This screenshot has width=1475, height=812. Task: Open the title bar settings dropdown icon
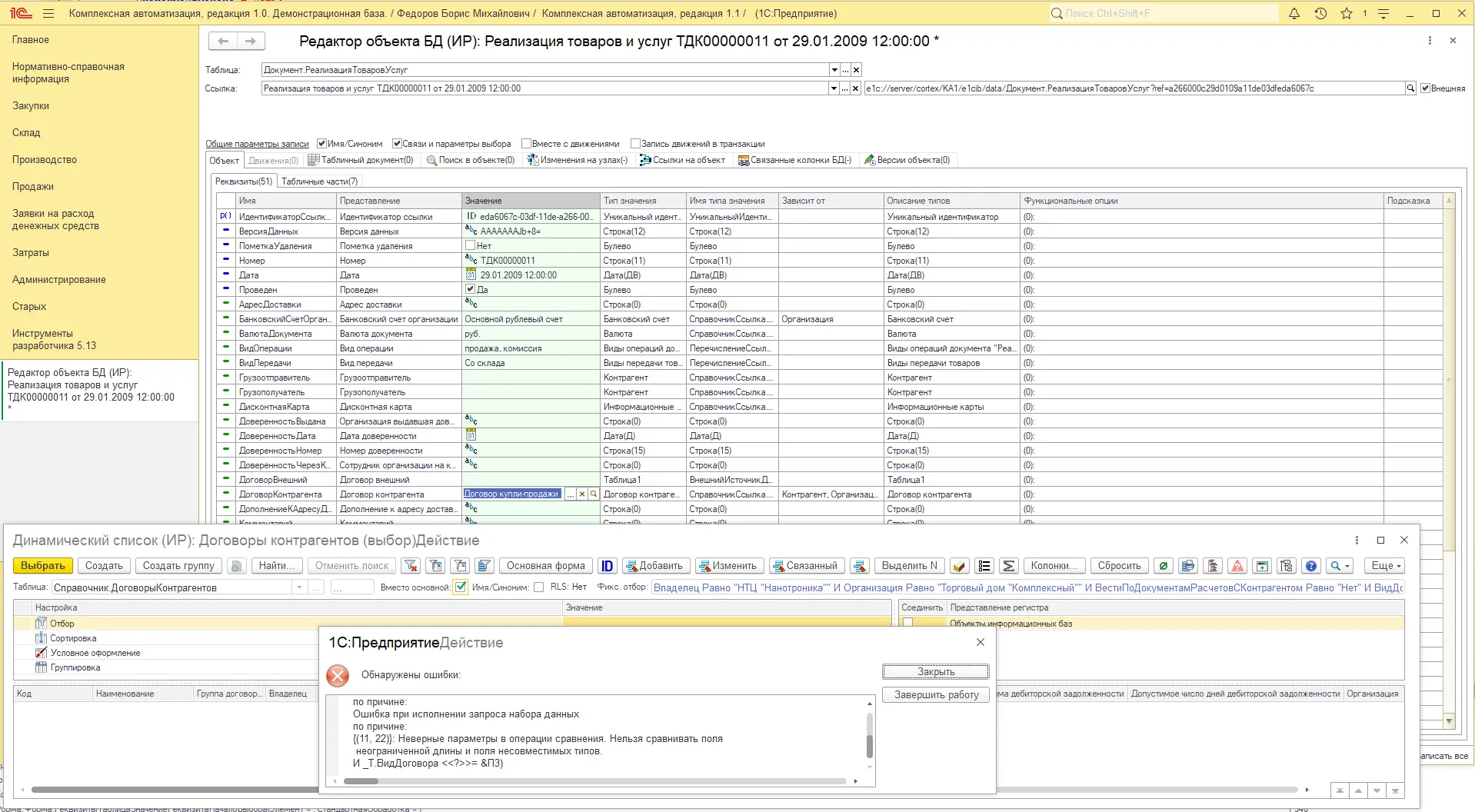1383,14
